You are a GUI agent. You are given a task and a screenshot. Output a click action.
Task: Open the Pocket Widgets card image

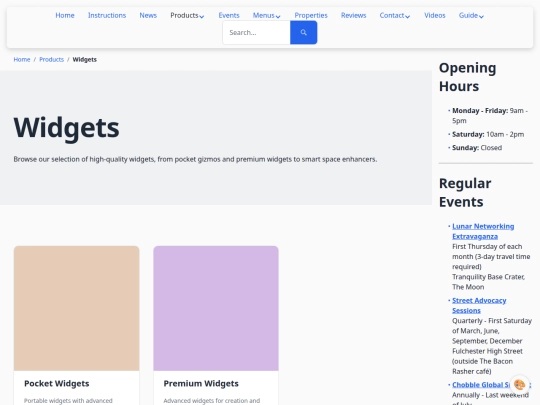[x=76, y=308]
